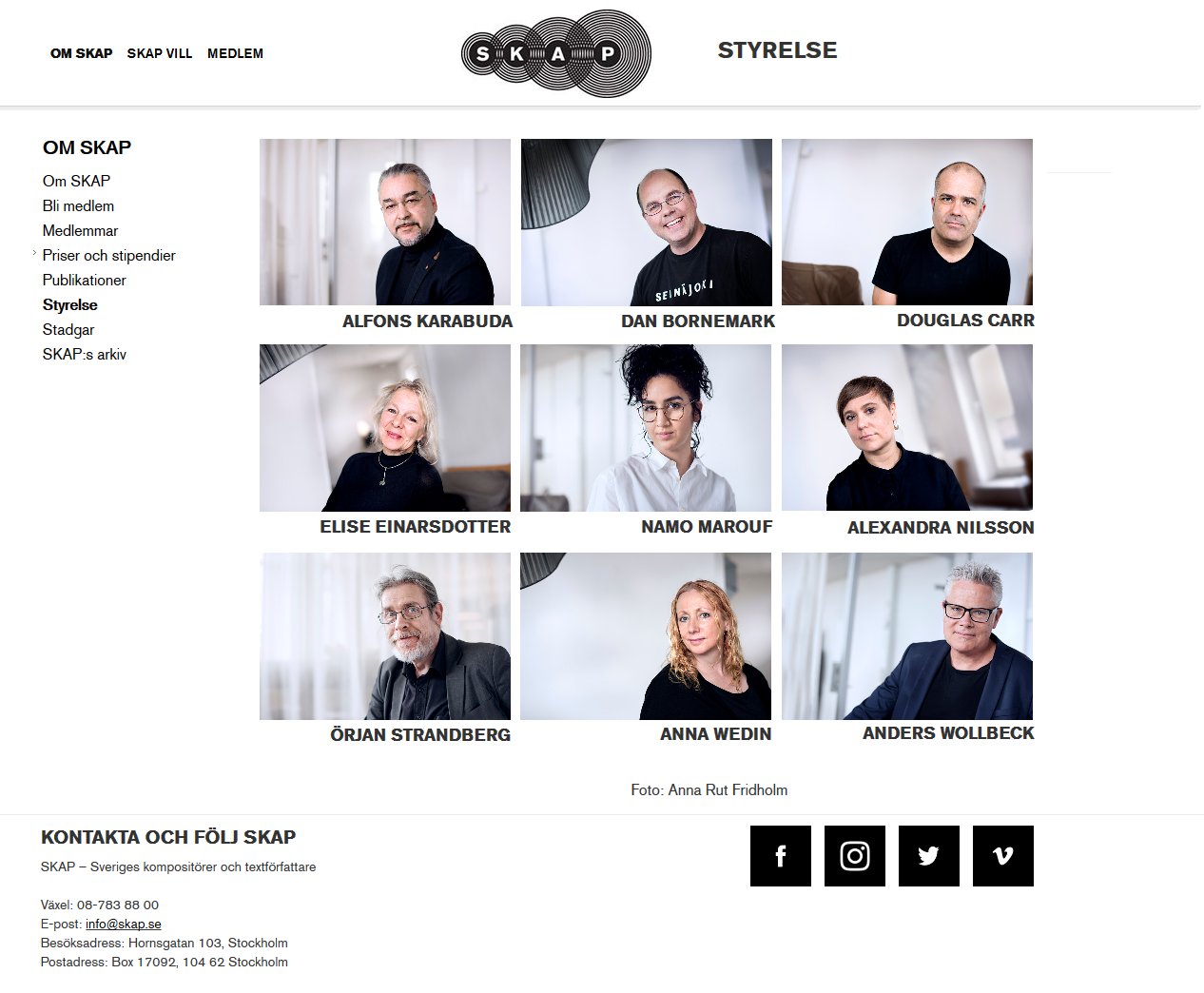Open SKAP's Twitter icon
Image resolution: width=1204 pixels, height=993 pixels.
929,856
